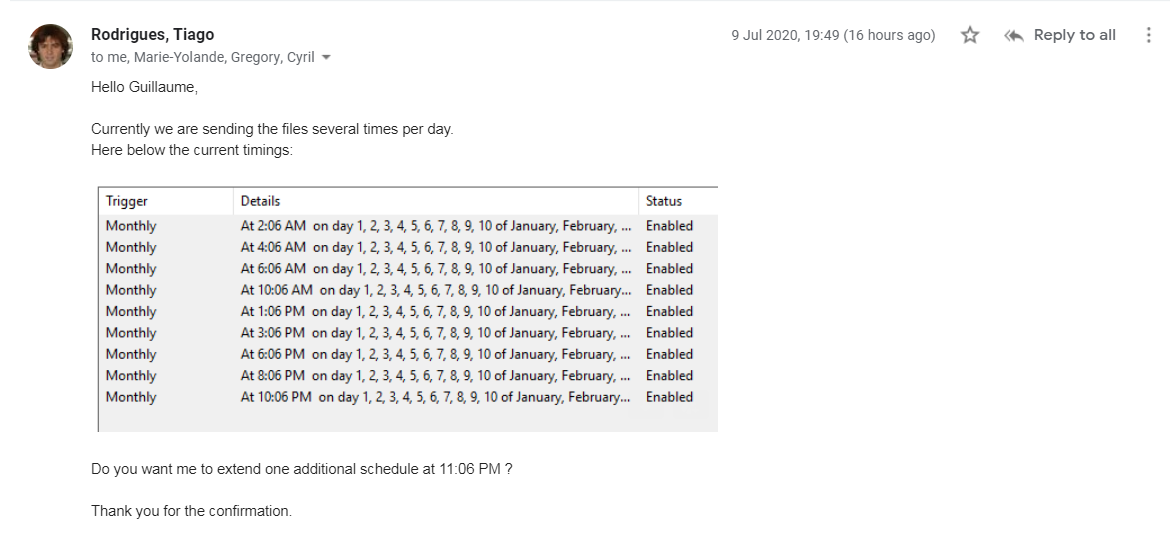Select the 10:06 PM schedule row

coord(435,397)
